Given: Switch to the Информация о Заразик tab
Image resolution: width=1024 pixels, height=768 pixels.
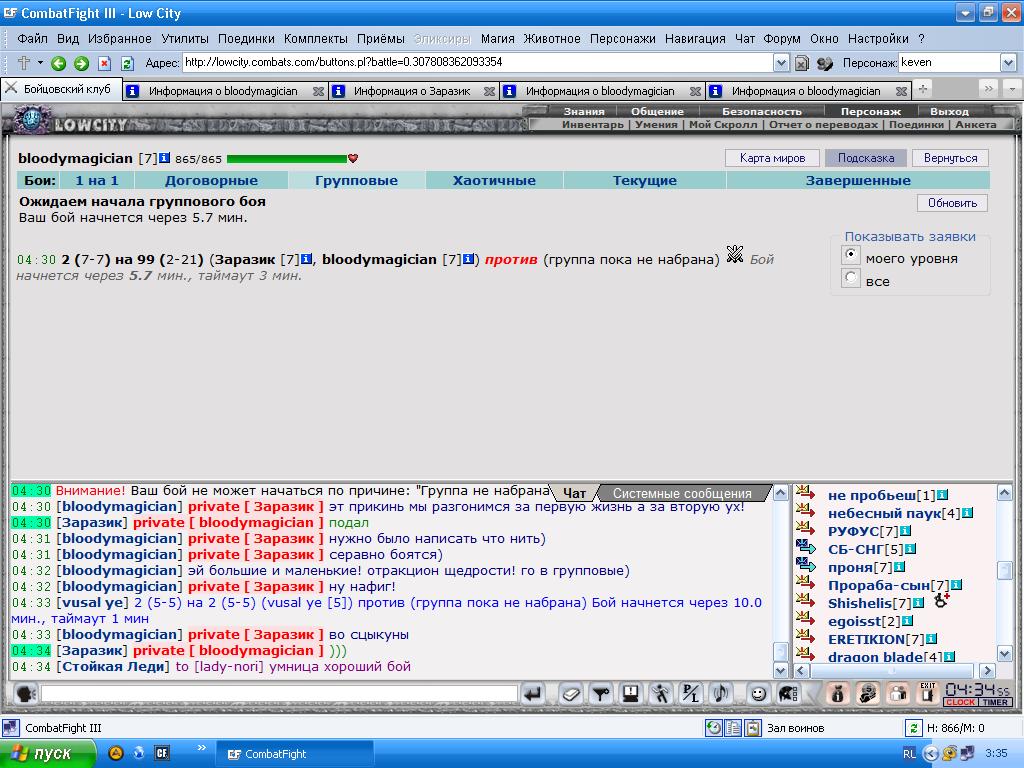Looking at the screenshot, I should 412,91.
